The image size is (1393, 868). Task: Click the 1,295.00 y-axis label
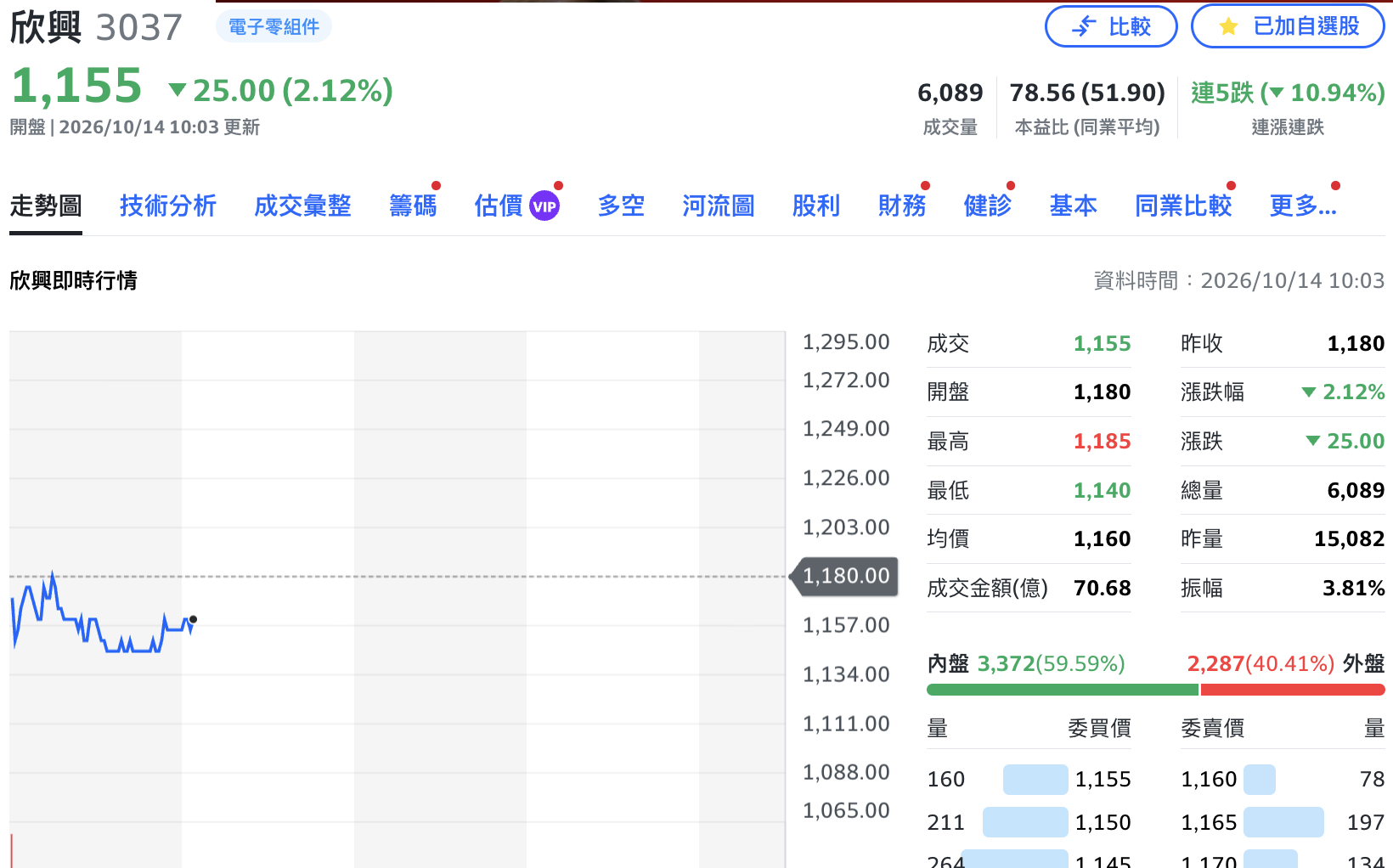tap(846, 341)
